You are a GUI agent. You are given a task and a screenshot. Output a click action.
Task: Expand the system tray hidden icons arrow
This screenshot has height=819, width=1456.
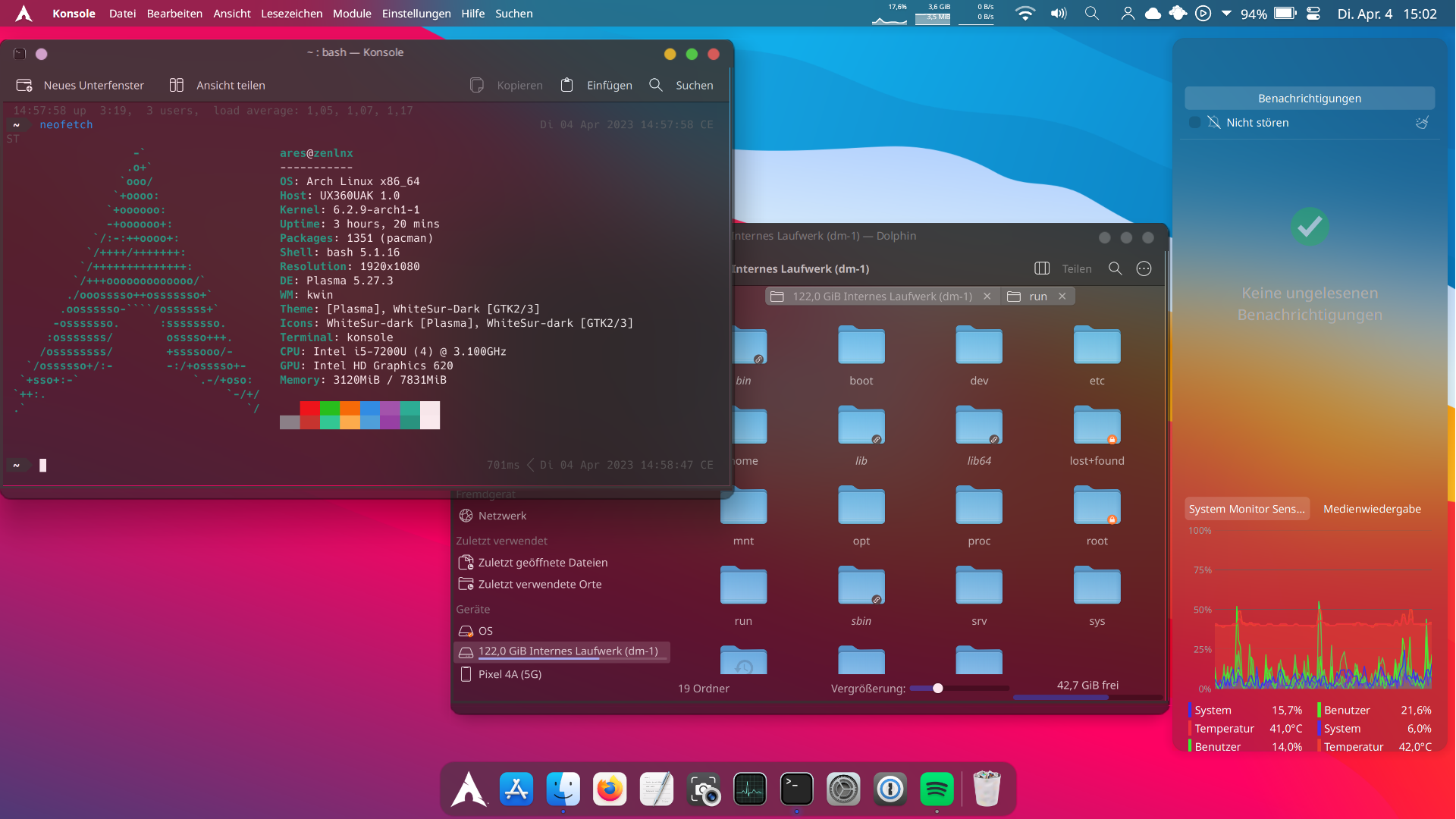point(1226,14)
